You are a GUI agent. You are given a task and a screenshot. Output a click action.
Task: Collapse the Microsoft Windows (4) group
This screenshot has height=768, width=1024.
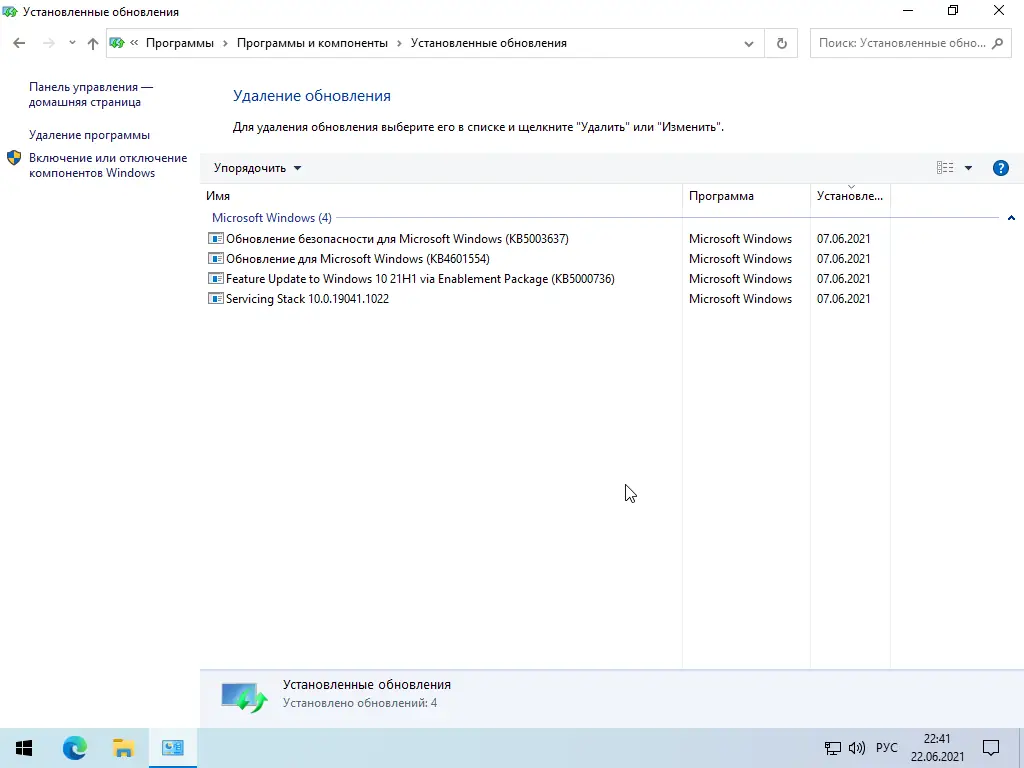pos(1011,217)
